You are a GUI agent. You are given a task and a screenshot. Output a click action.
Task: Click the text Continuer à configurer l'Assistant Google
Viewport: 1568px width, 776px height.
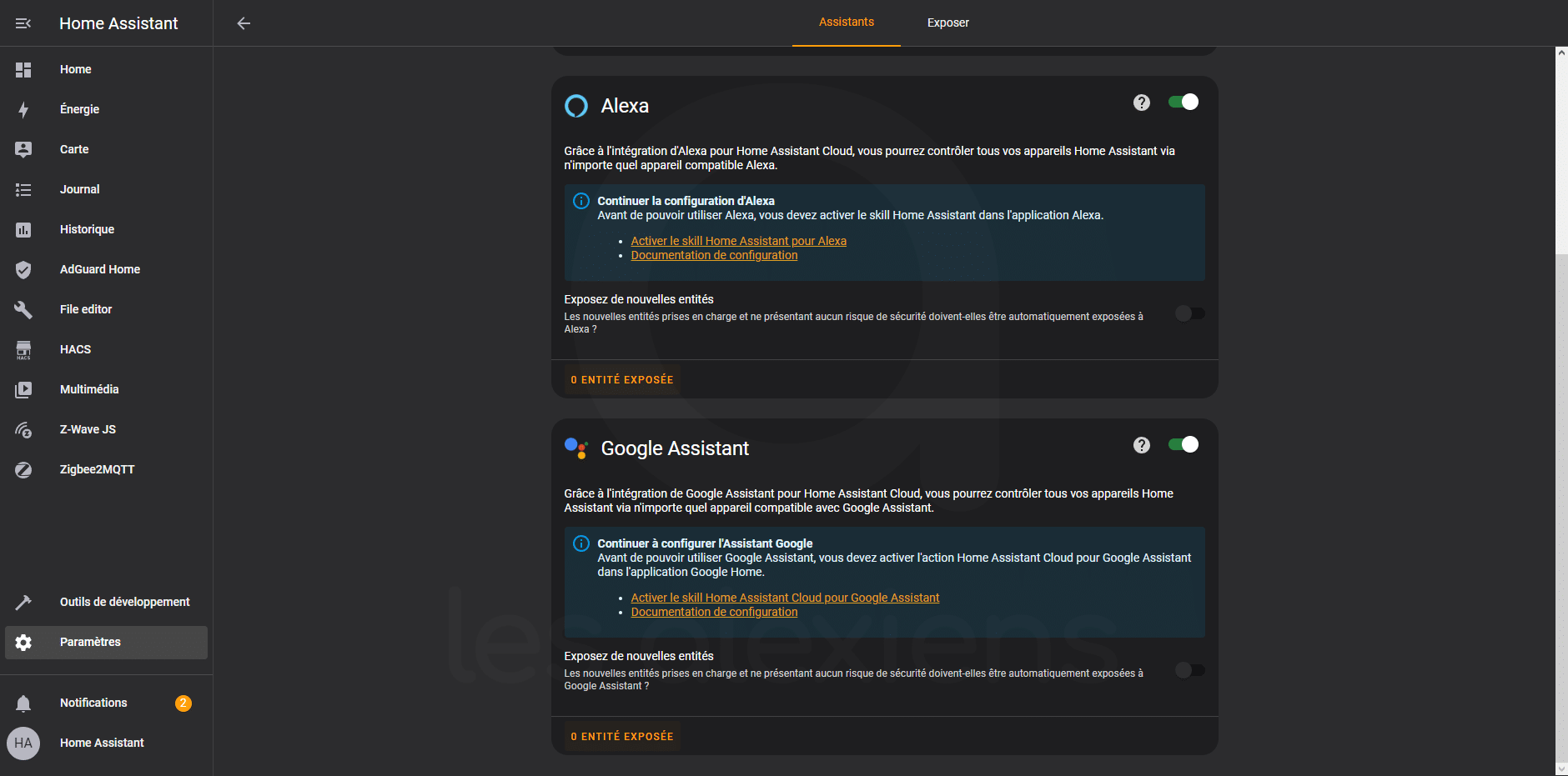705,543
